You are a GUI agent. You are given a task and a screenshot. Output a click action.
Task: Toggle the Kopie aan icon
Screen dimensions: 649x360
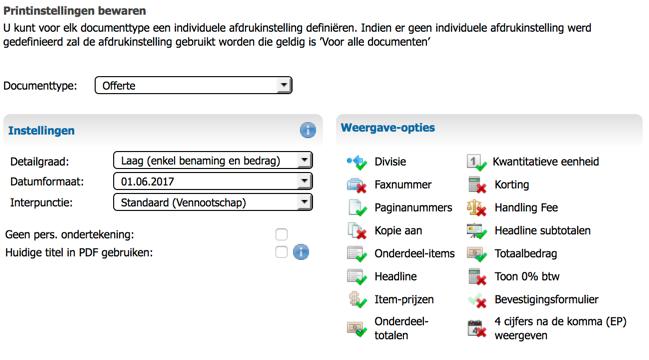pyautogui.click(x=357, y=231)
